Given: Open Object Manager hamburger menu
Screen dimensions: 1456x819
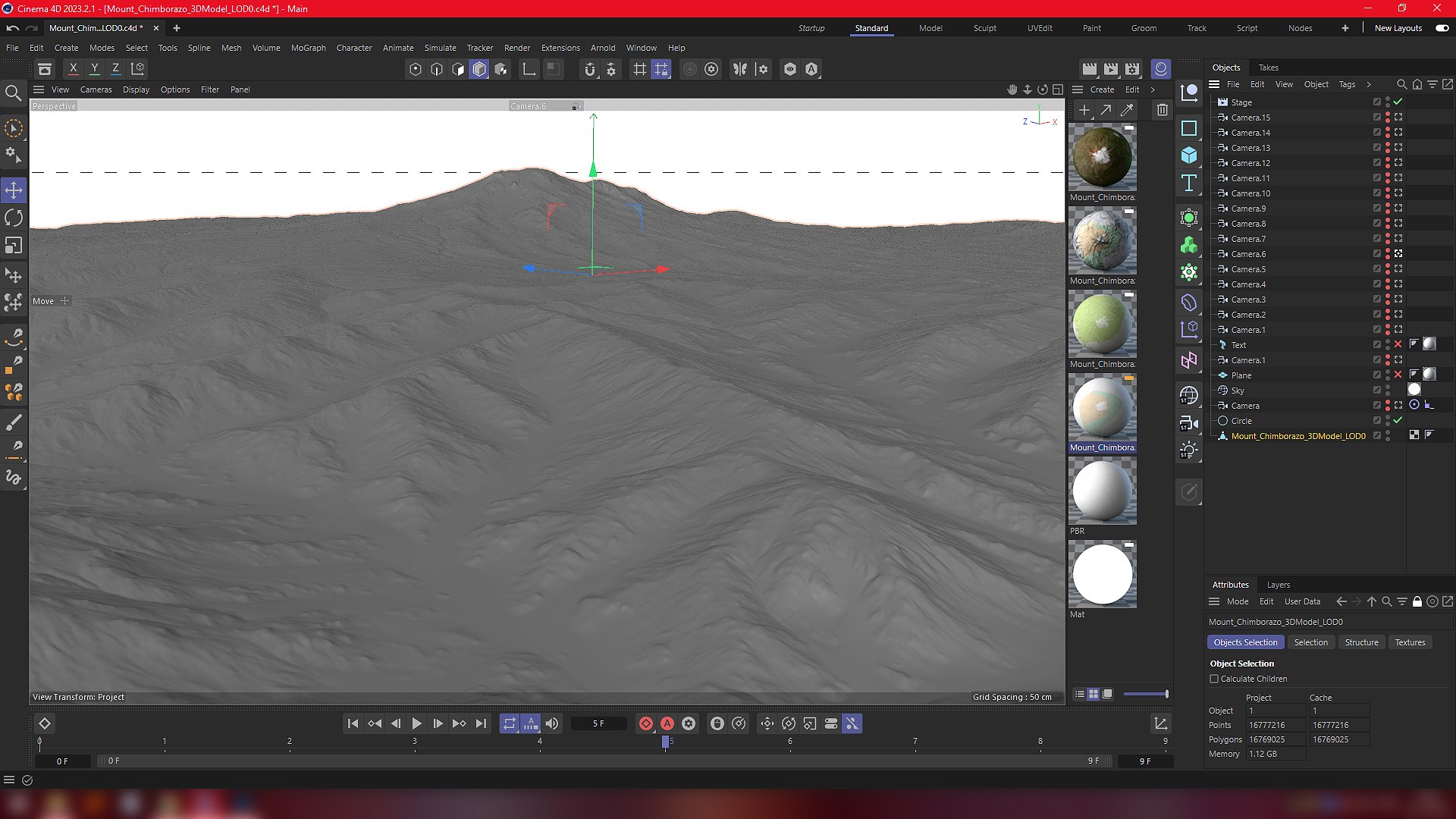Looking at the screenshot, I should click(1214, 84).
